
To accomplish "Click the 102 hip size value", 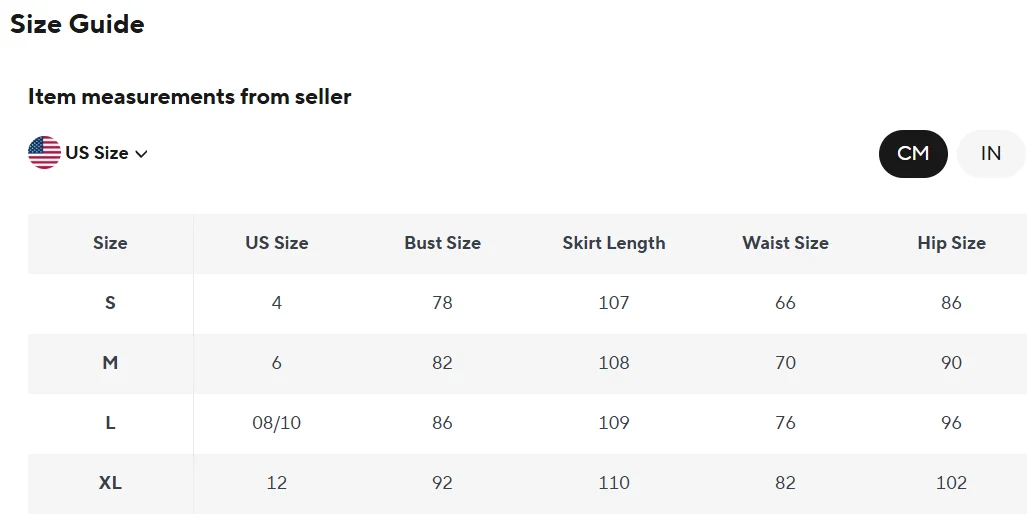I will pos(951,483).
